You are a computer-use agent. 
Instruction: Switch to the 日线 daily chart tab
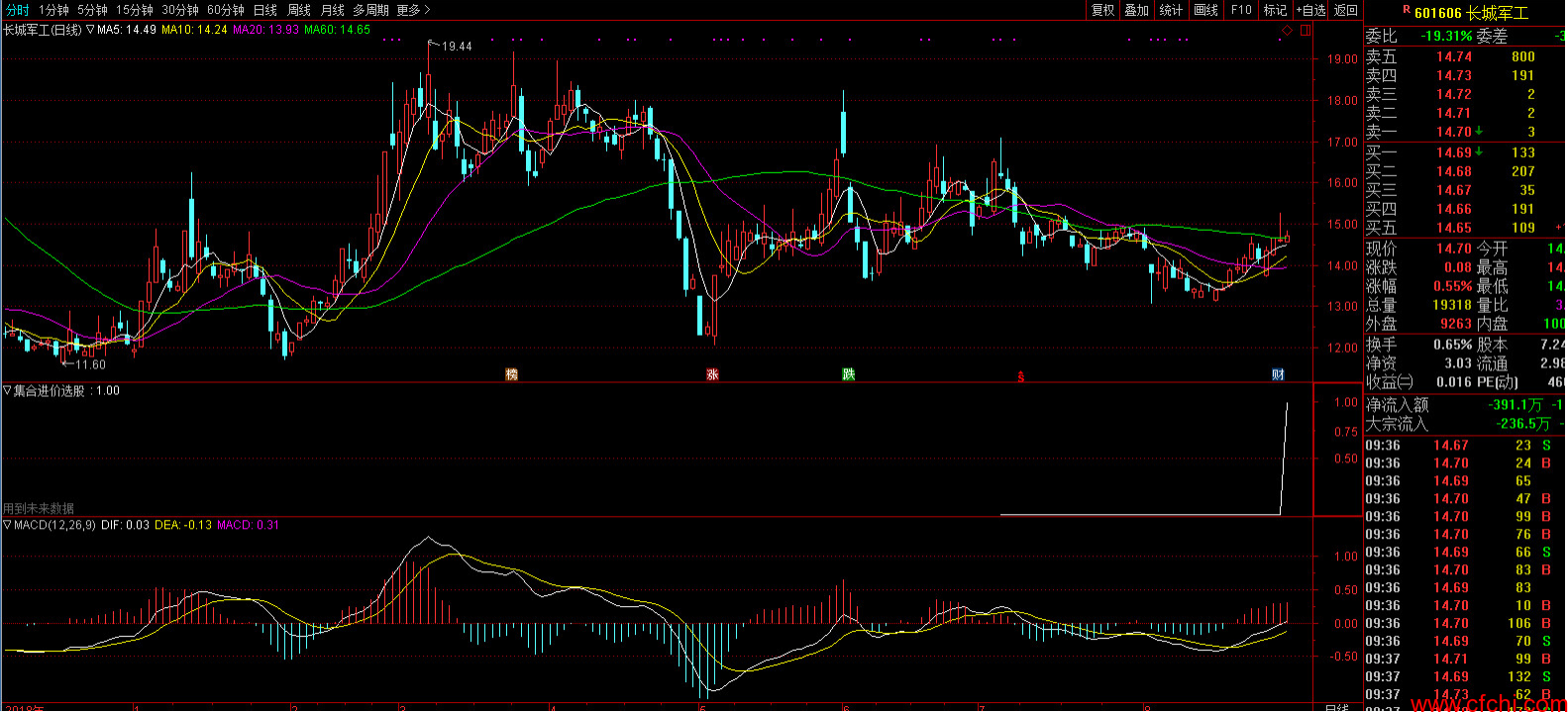(x=265, y=10)
